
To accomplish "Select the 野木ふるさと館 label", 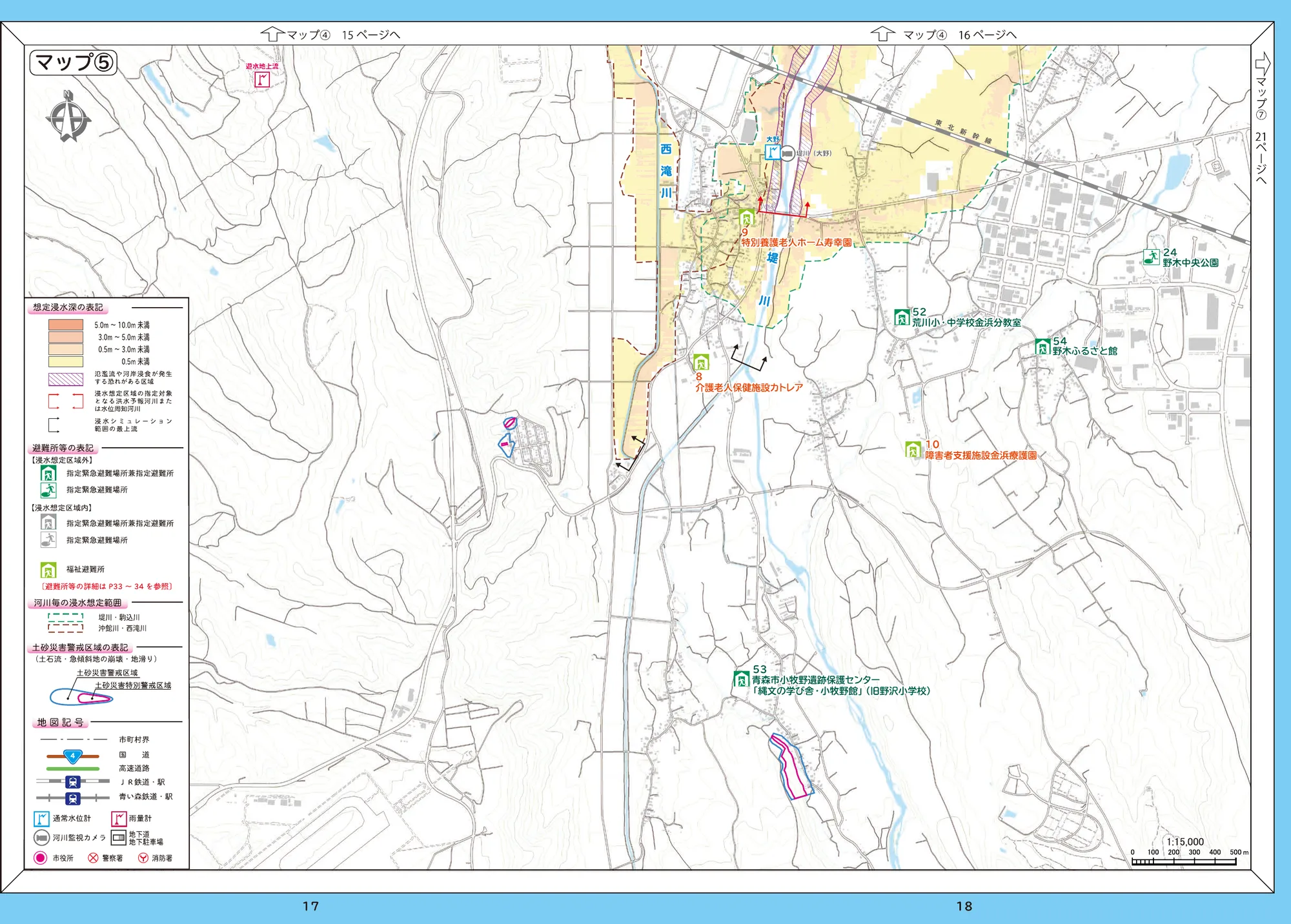I will (1085, 351).
